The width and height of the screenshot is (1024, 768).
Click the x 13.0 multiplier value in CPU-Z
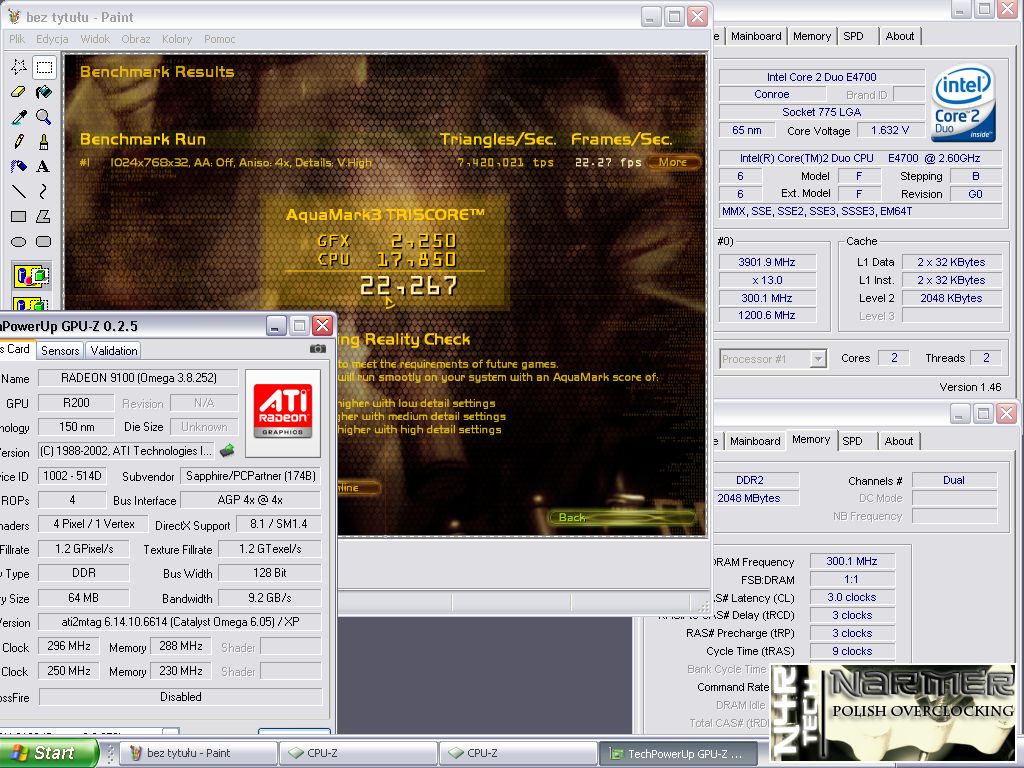click(x=767, y=280)
